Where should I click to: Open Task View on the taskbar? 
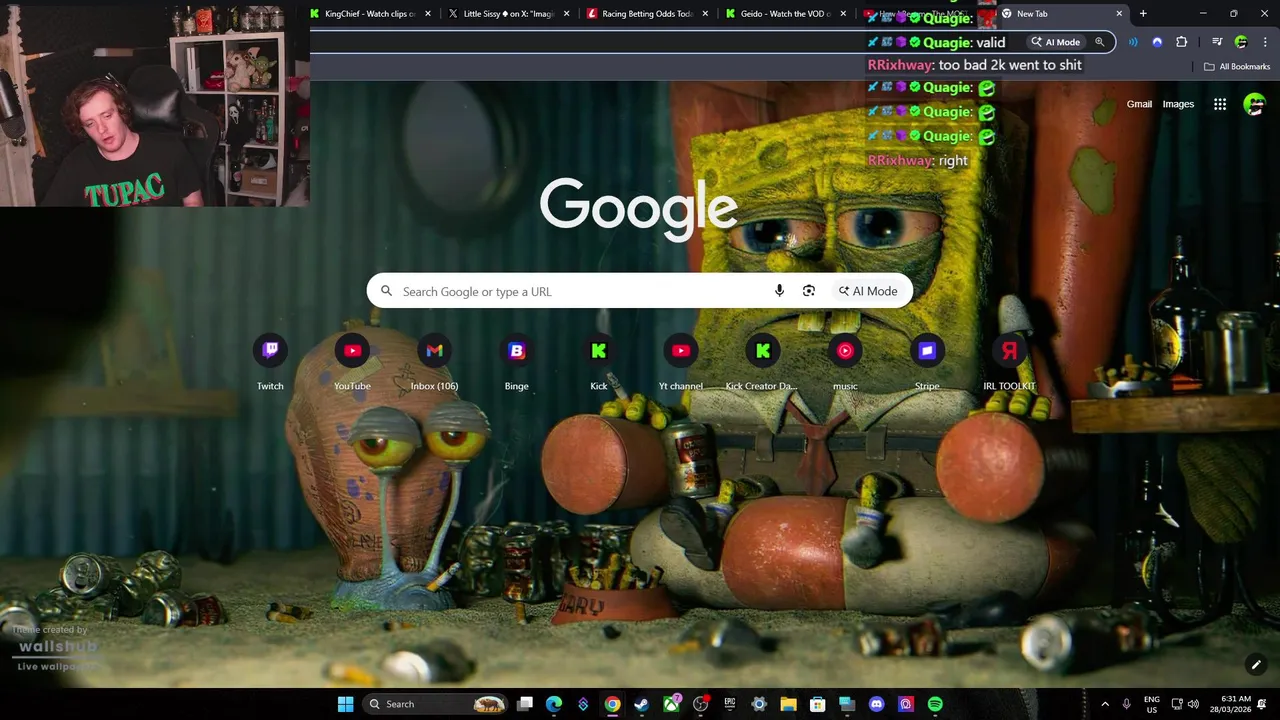525,704
